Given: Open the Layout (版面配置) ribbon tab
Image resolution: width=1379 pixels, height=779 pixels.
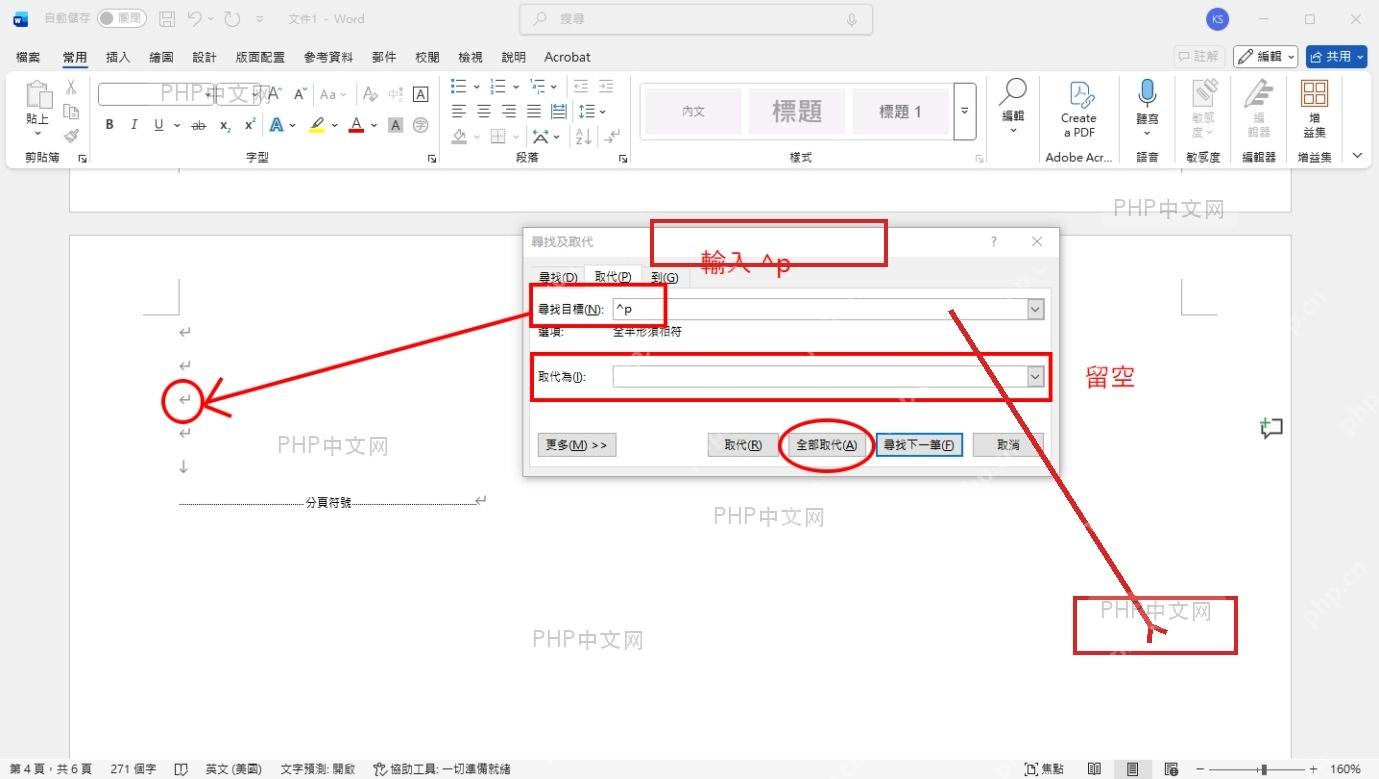Looking at the screenshot, I should tap(260, 57).
